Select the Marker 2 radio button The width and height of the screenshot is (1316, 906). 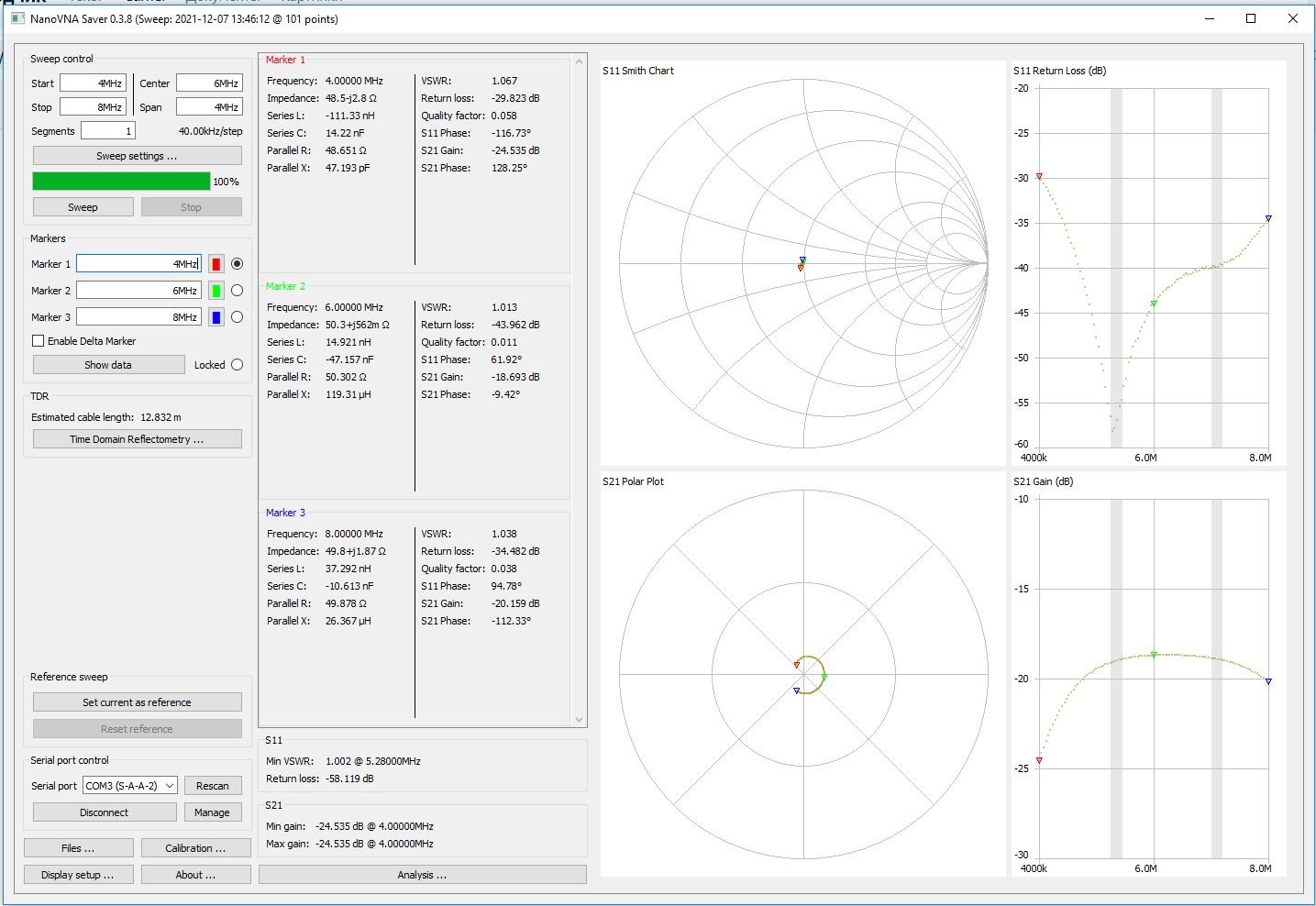pyautogui.click(x=238, y=291)
